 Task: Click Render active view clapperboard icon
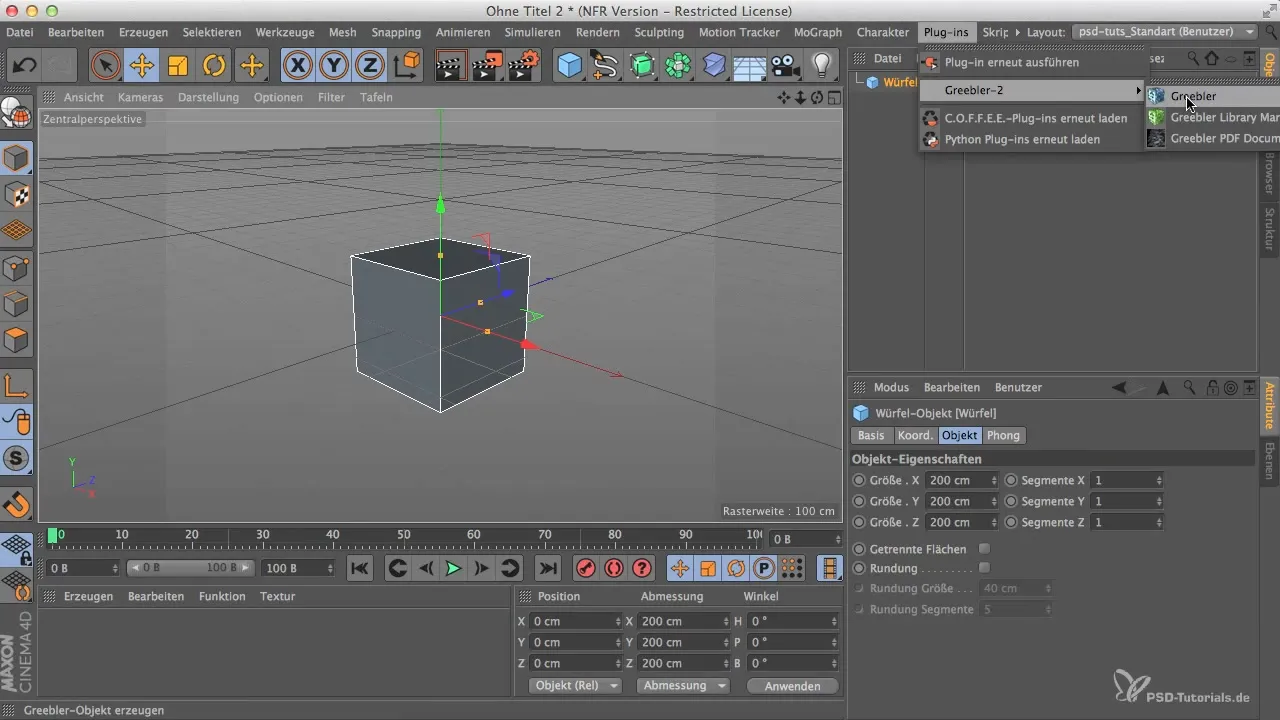(x=451, y=66)
